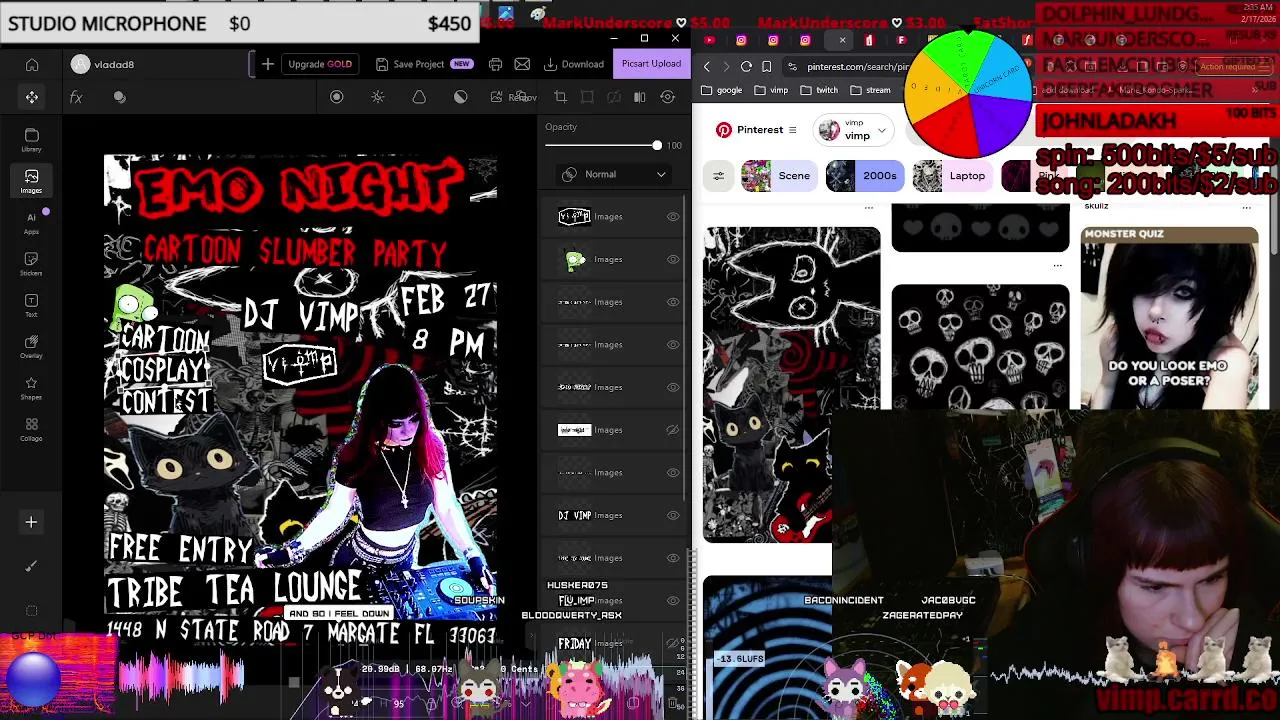Viewport: 1280px width, 720px height.
Task: Select the DJ VIMP layer
Action: (x=610, y=515)
